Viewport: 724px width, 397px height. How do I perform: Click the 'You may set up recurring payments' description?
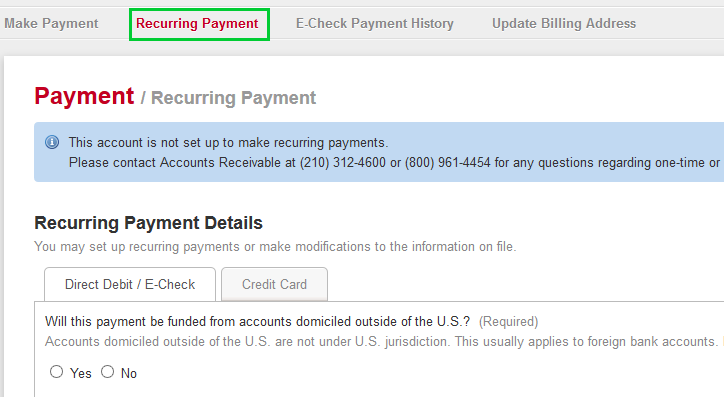[275, 247]
